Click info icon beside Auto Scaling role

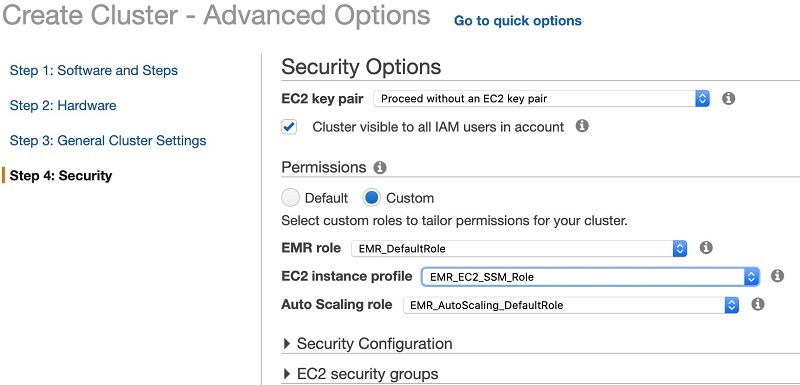pyautogui.click(x=758, y=304)
